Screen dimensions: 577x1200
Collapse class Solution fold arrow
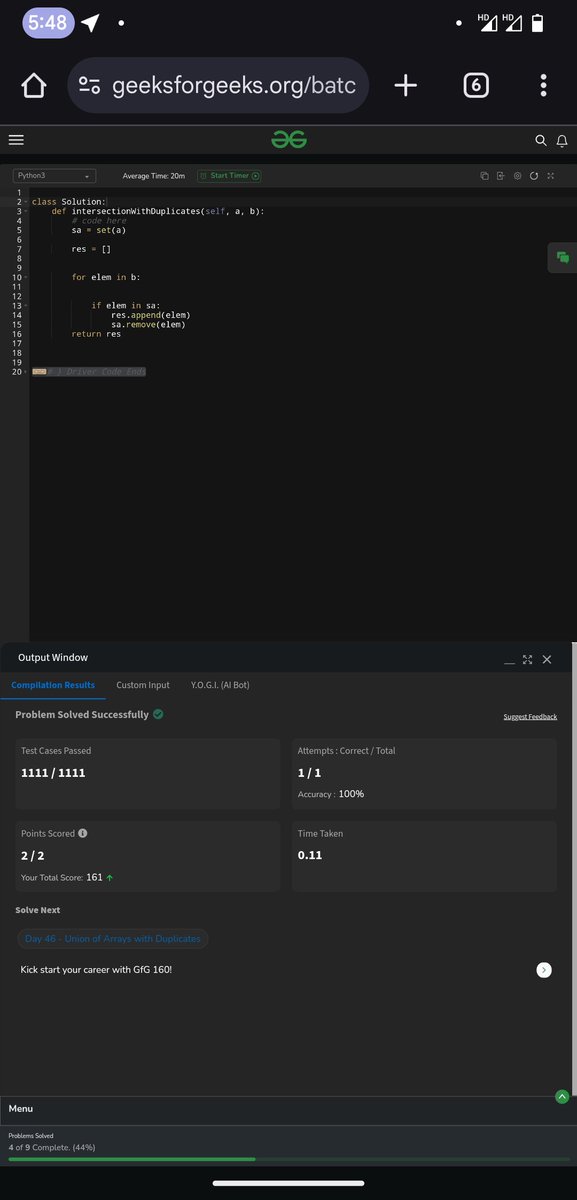click(x=26, y=202)
